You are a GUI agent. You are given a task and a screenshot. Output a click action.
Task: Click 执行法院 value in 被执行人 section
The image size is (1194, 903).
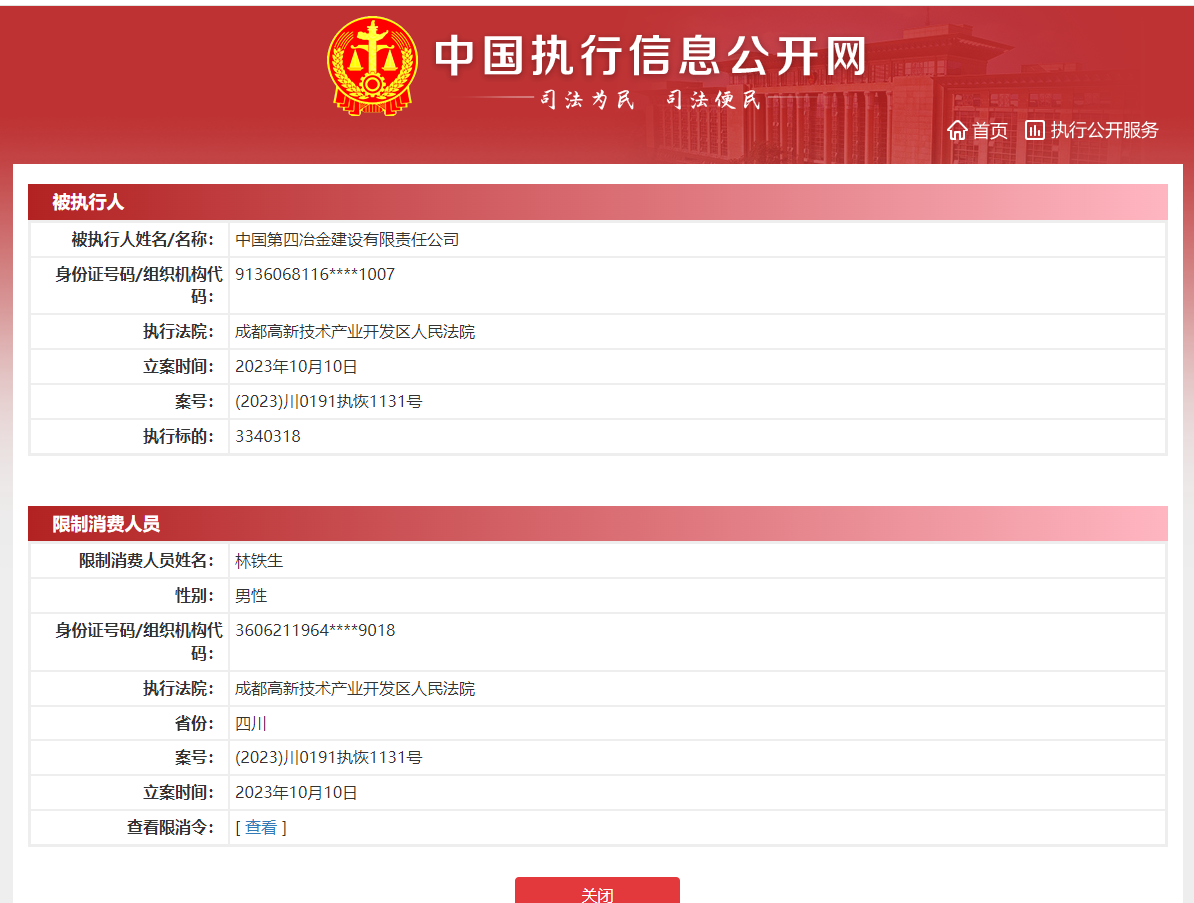(355, 332)
